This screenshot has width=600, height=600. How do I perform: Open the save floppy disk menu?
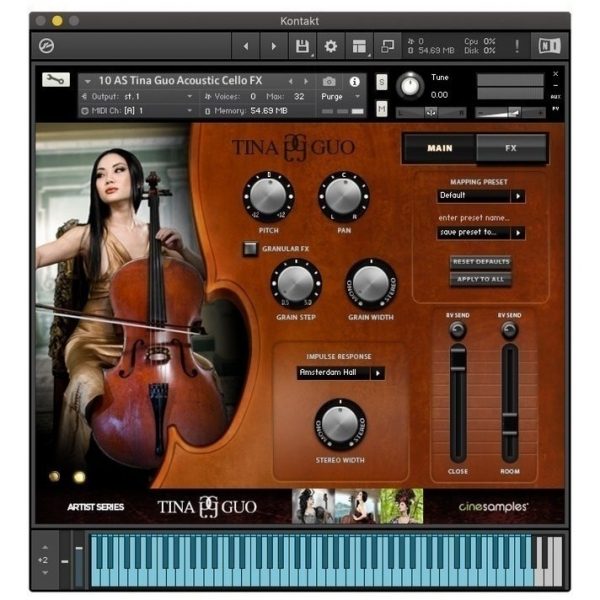point(302,46)
